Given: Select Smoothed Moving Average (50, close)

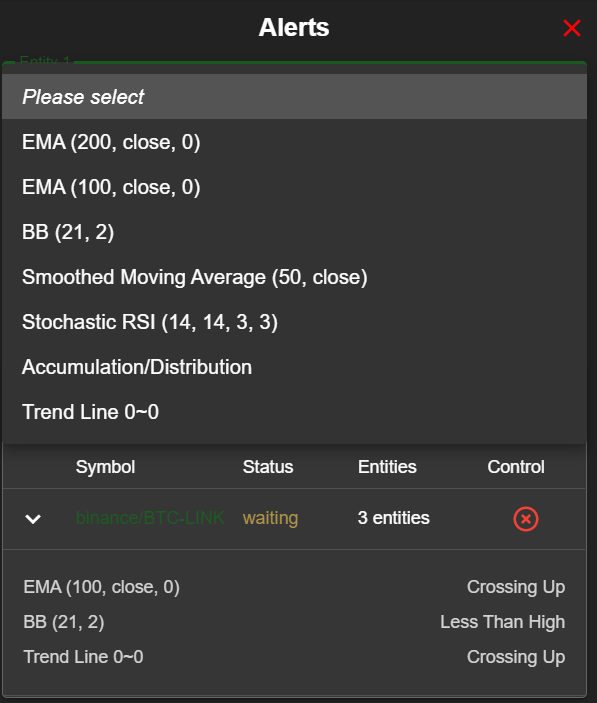Looking at the screenshot, I should [294, 277].
